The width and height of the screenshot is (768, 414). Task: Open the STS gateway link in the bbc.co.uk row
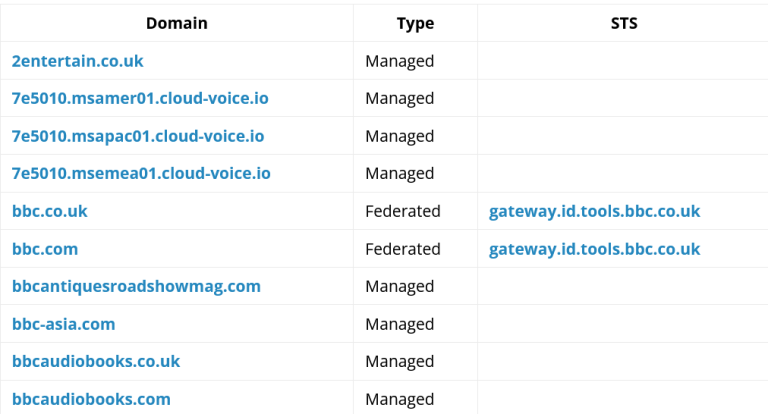coord(594,211)
